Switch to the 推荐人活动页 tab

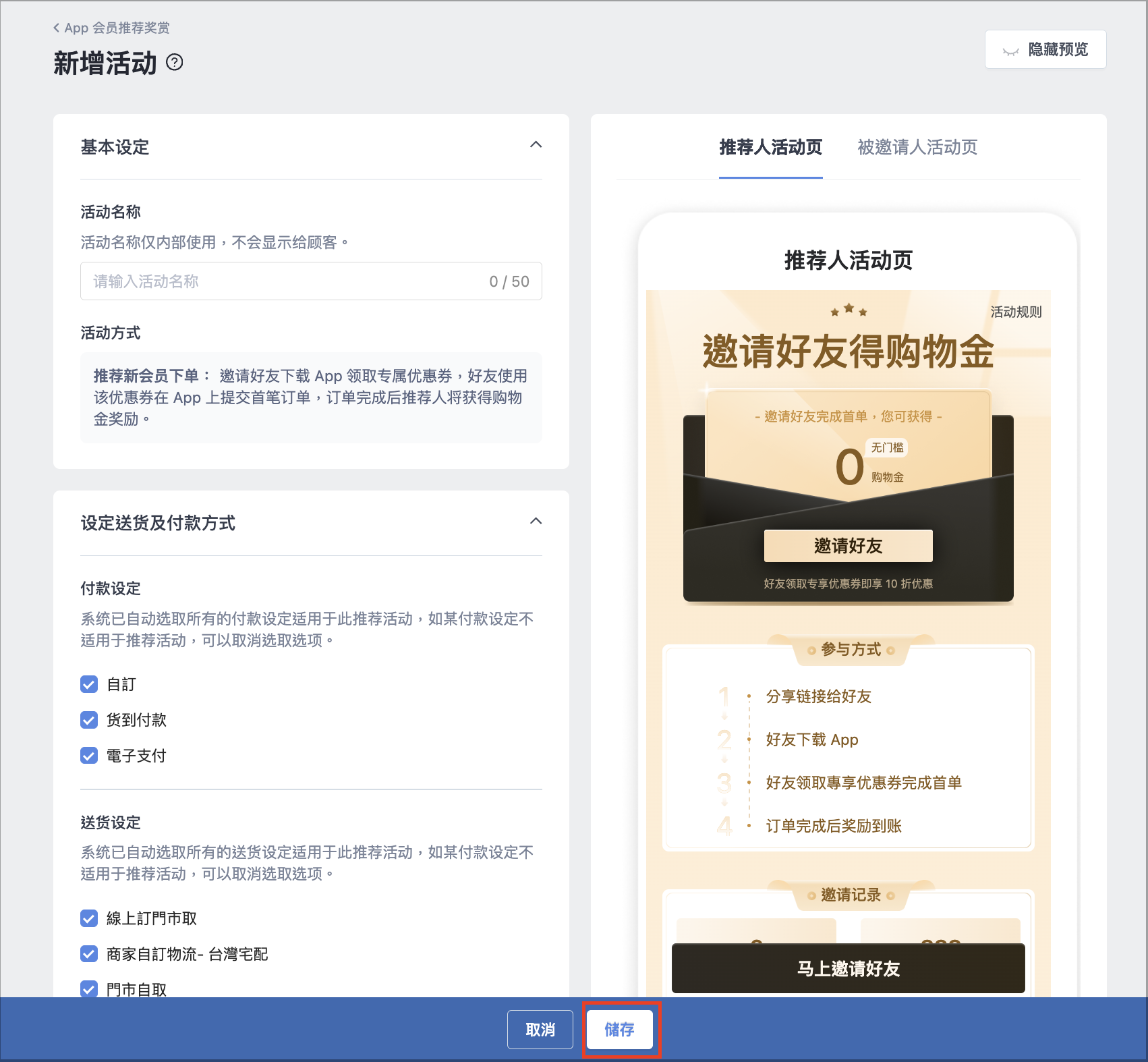[x=771, y=147]
